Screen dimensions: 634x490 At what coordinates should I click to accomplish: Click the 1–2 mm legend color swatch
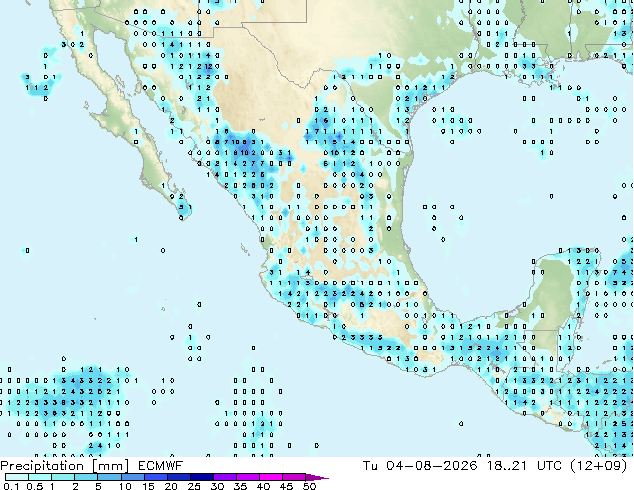pyautogui.click(x=63, y=477)
